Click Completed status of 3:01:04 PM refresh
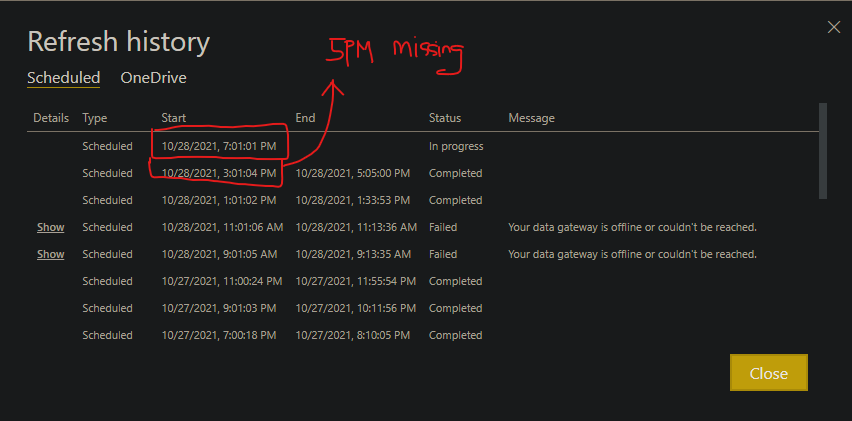The width and height of the screenshot is (852, 421). (x=455, y=173)
